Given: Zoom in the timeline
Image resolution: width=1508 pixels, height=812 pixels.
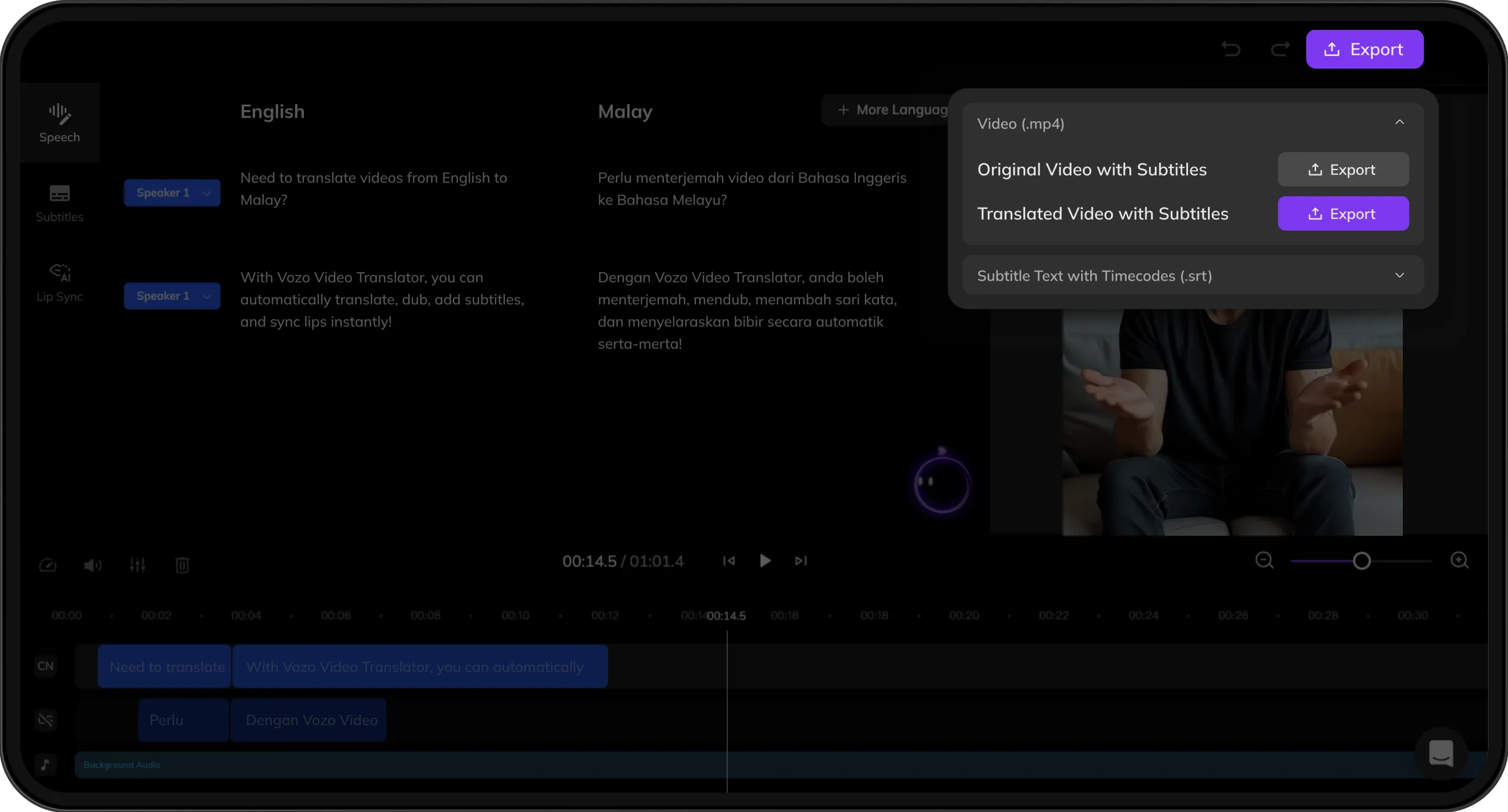Looking at the screenshot, I should tap(1459, 560).
